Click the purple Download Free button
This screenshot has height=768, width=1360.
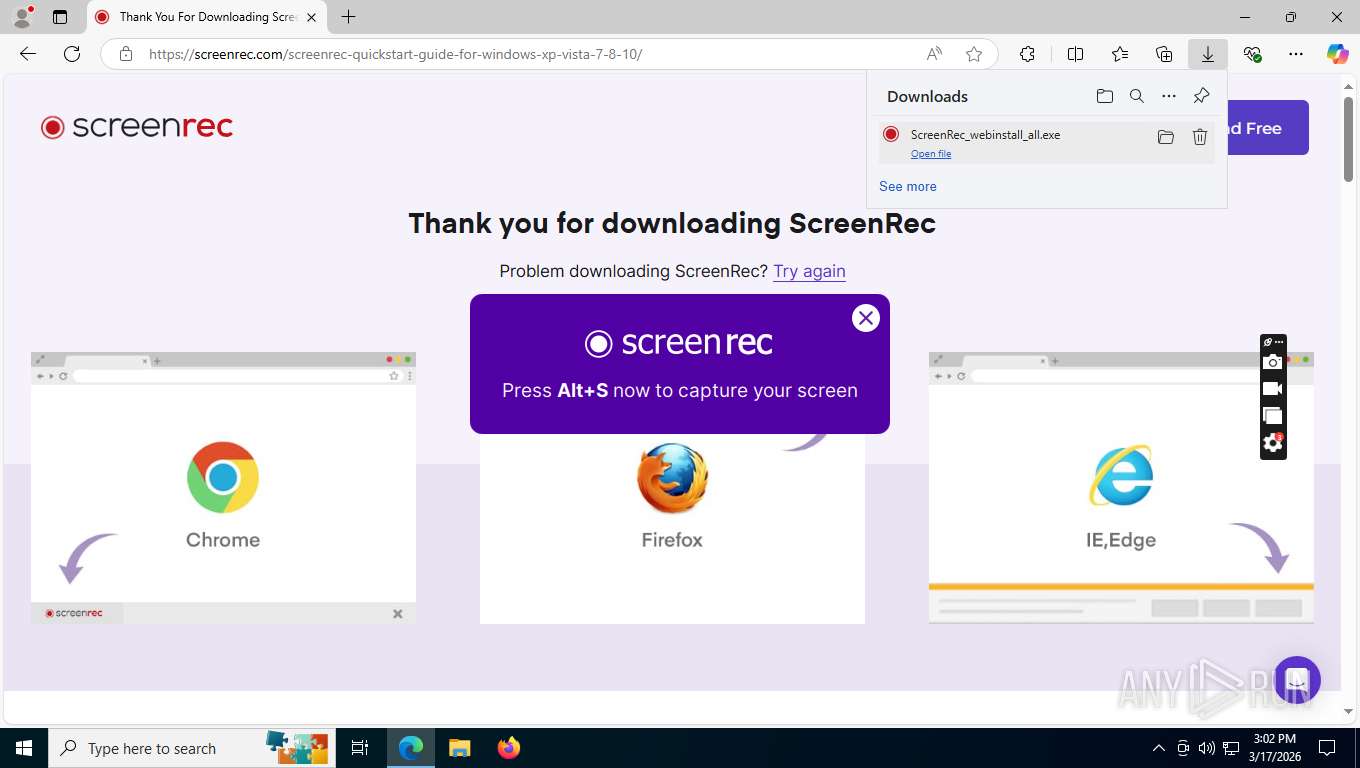[1267, 128]
